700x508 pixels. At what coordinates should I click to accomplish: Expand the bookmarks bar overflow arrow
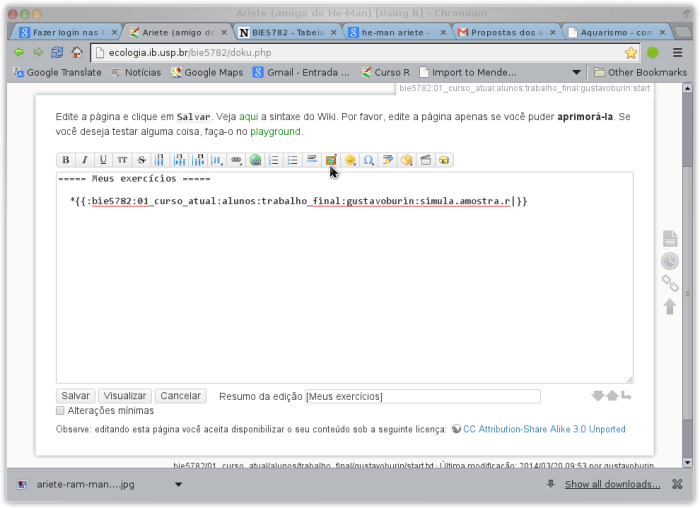pyautogui.click(x=576, y=72)
